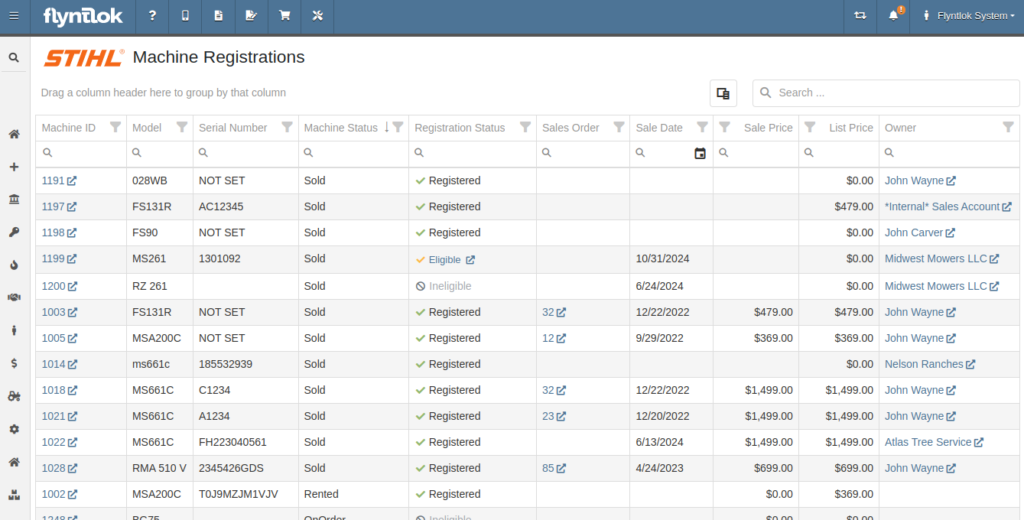Click the tools wrench icon in top bar
This screenshot has width=1024, height=520.
pos(317,16)
